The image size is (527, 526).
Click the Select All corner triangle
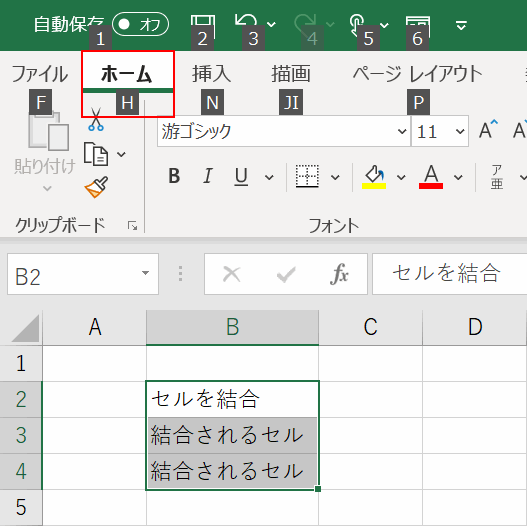(x=25, y=328)
